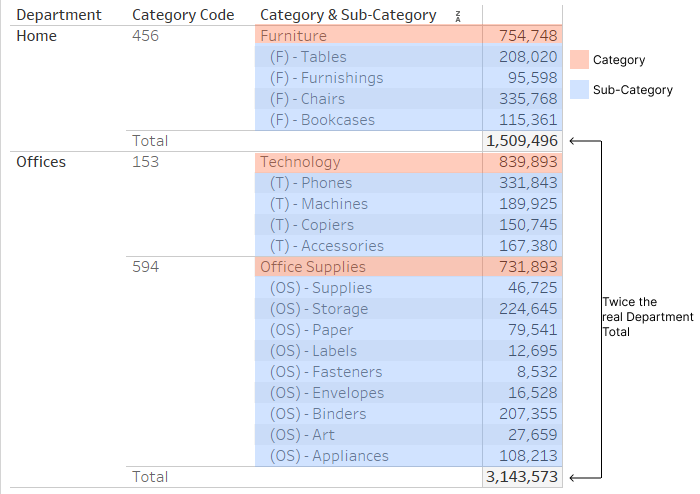Click the Offices department label
The width and height of the screenshot is (700, 494).
pos(41,162)
